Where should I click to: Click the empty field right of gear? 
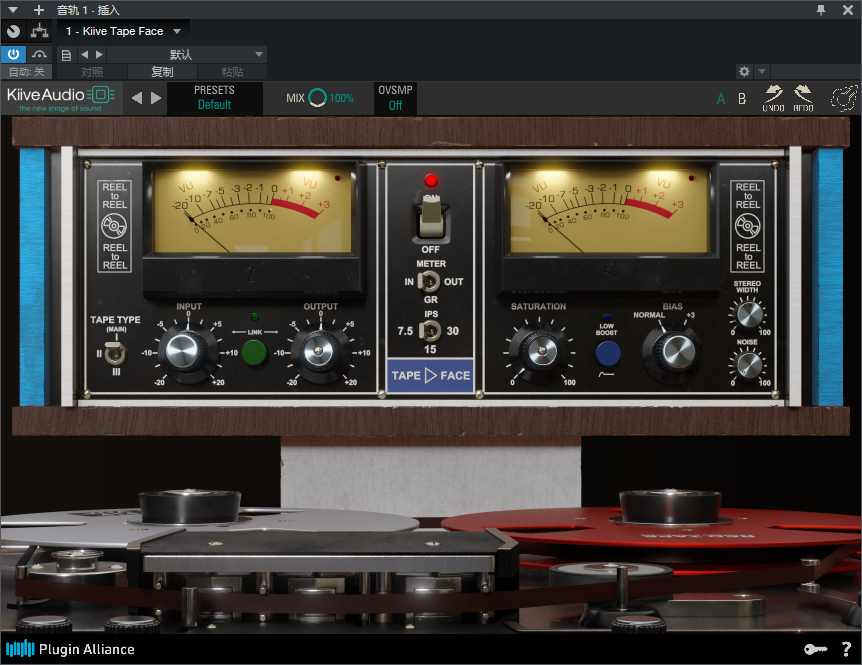pyautogui.click(x=815, y=71)
